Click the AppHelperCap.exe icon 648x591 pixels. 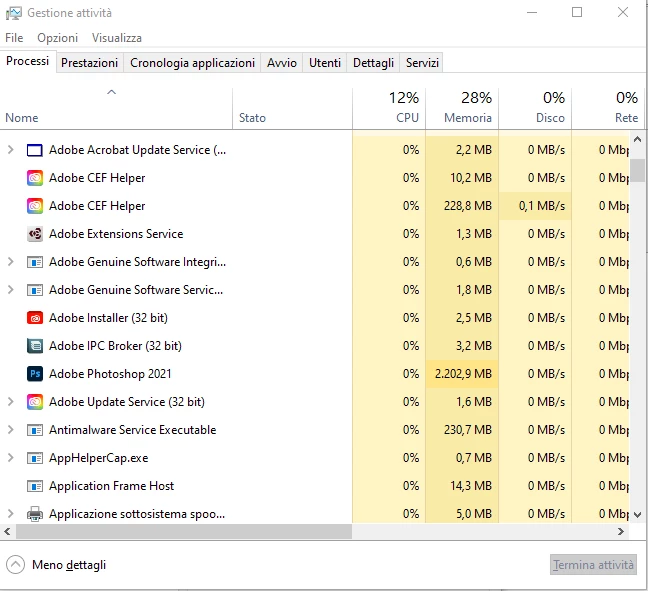pyautogui.click(x=35, y=458)
